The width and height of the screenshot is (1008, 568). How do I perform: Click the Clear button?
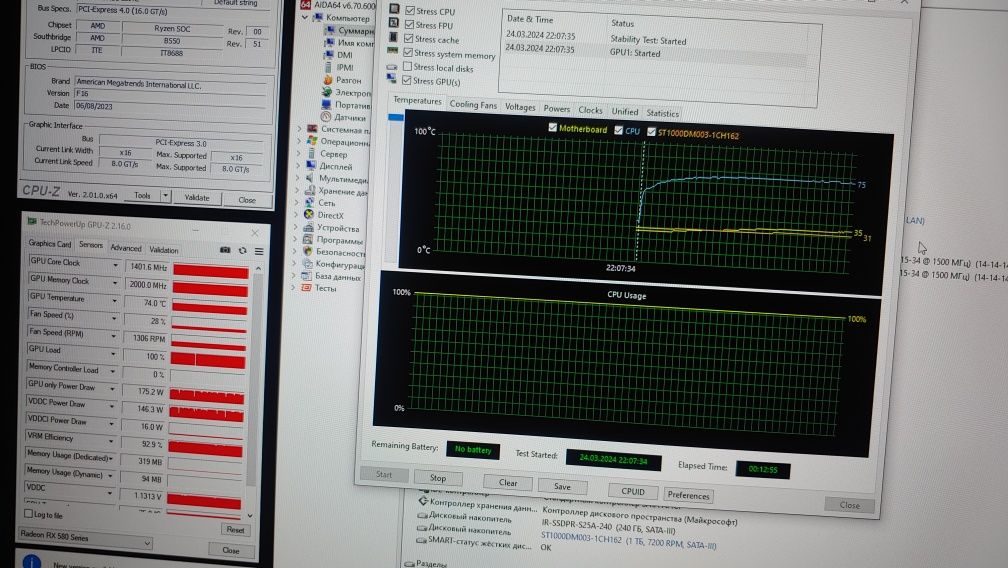pos(508,483)
